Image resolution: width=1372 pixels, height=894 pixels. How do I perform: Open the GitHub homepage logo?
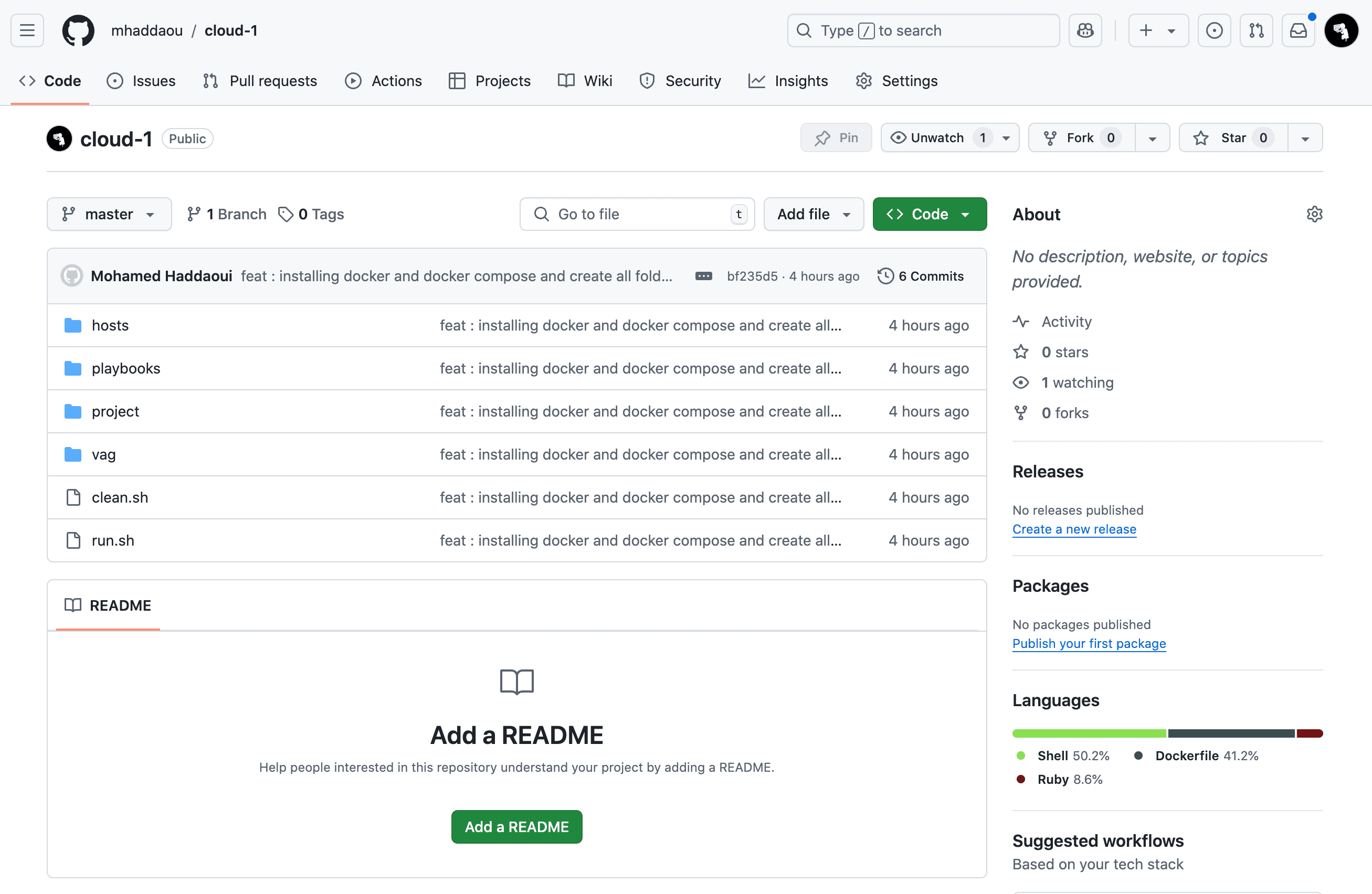[x=78, y=30]
